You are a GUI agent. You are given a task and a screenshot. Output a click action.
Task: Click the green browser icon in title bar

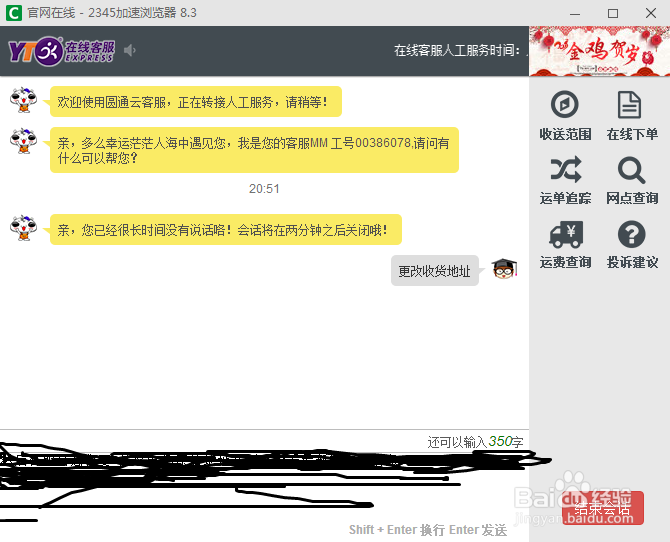[x=14, y=13]
